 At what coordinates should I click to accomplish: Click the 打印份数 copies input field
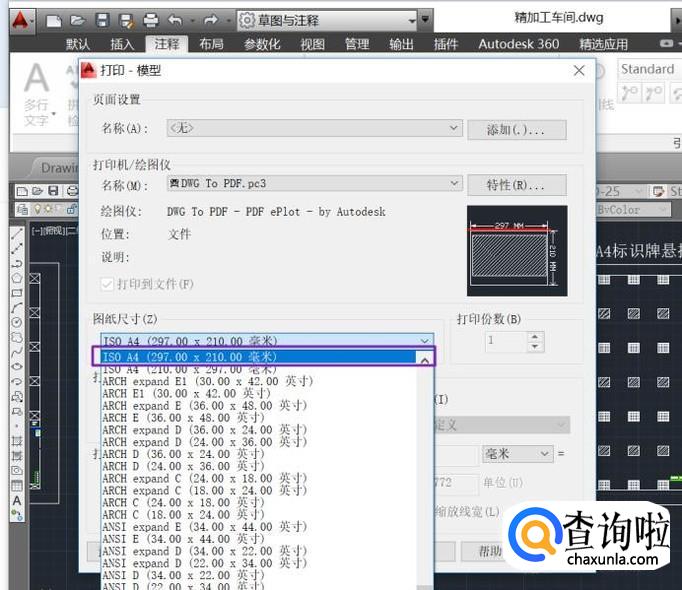point(506,342)
